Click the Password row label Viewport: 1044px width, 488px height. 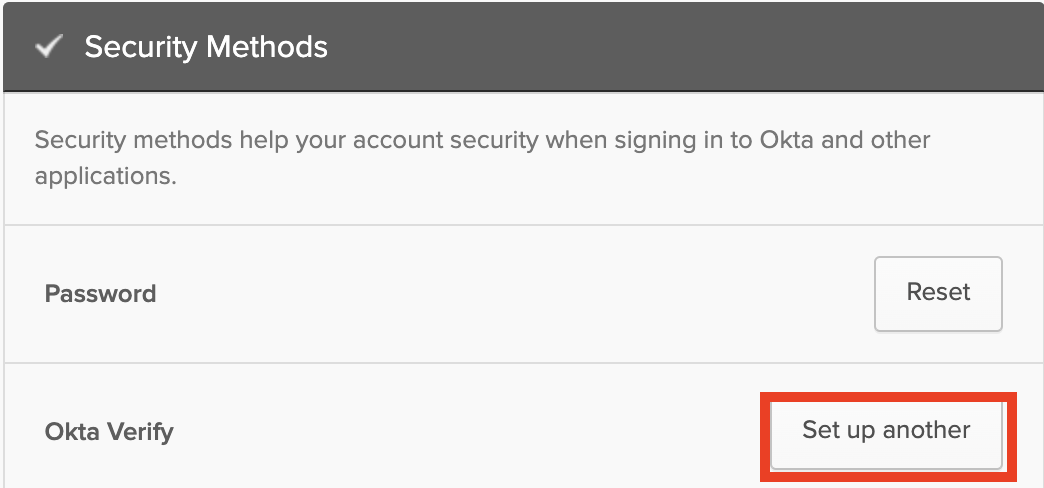[100, 294]
